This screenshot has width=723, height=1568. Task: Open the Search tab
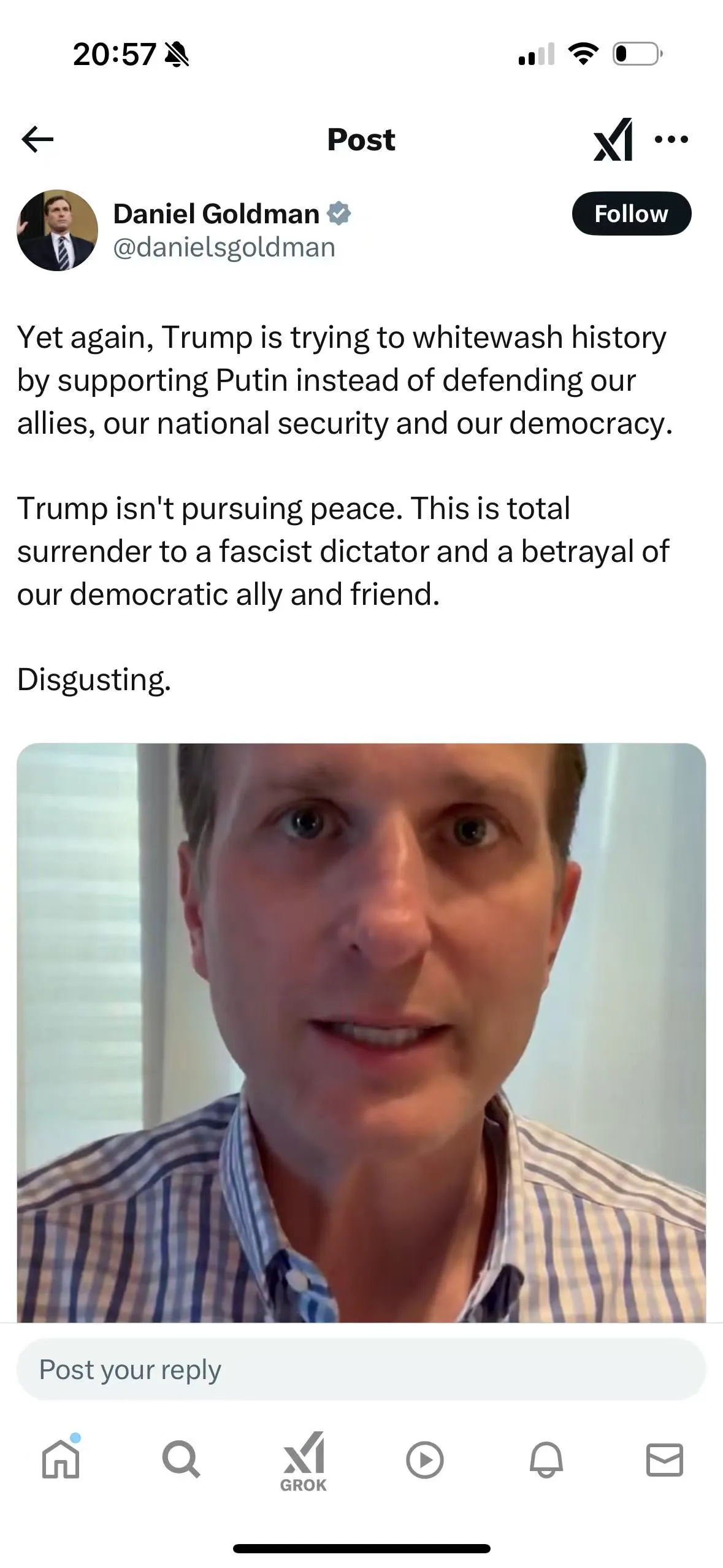(x=181, y=1459)
